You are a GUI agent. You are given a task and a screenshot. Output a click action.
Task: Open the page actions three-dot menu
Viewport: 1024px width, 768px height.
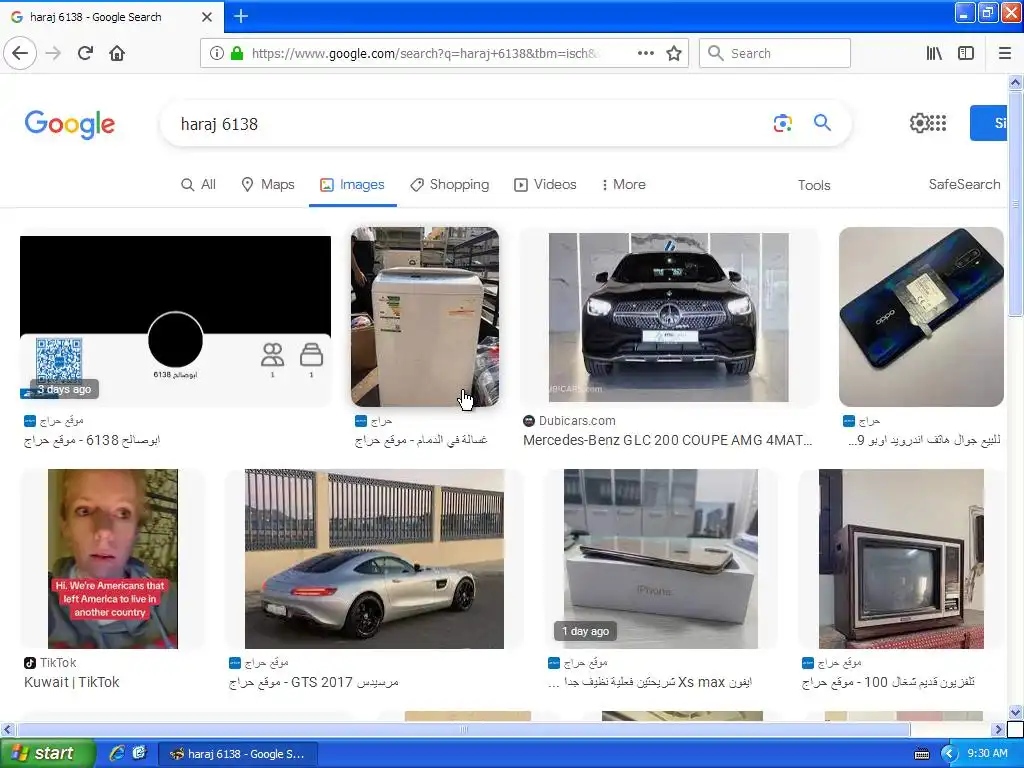645,53
